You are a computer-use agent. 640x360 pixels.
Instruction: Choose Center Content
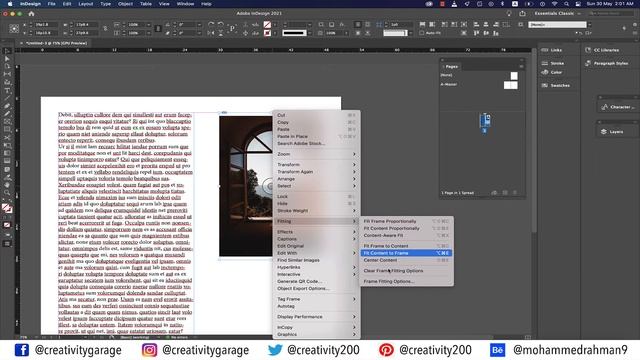pos(406,260)
